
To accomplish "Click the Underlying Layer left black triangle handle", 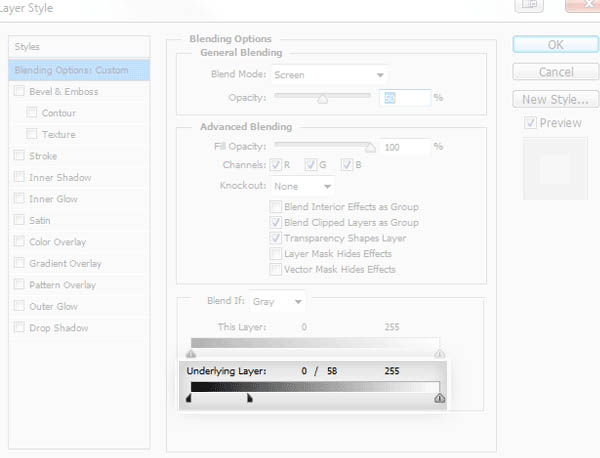I will click(x=191, y=399).
